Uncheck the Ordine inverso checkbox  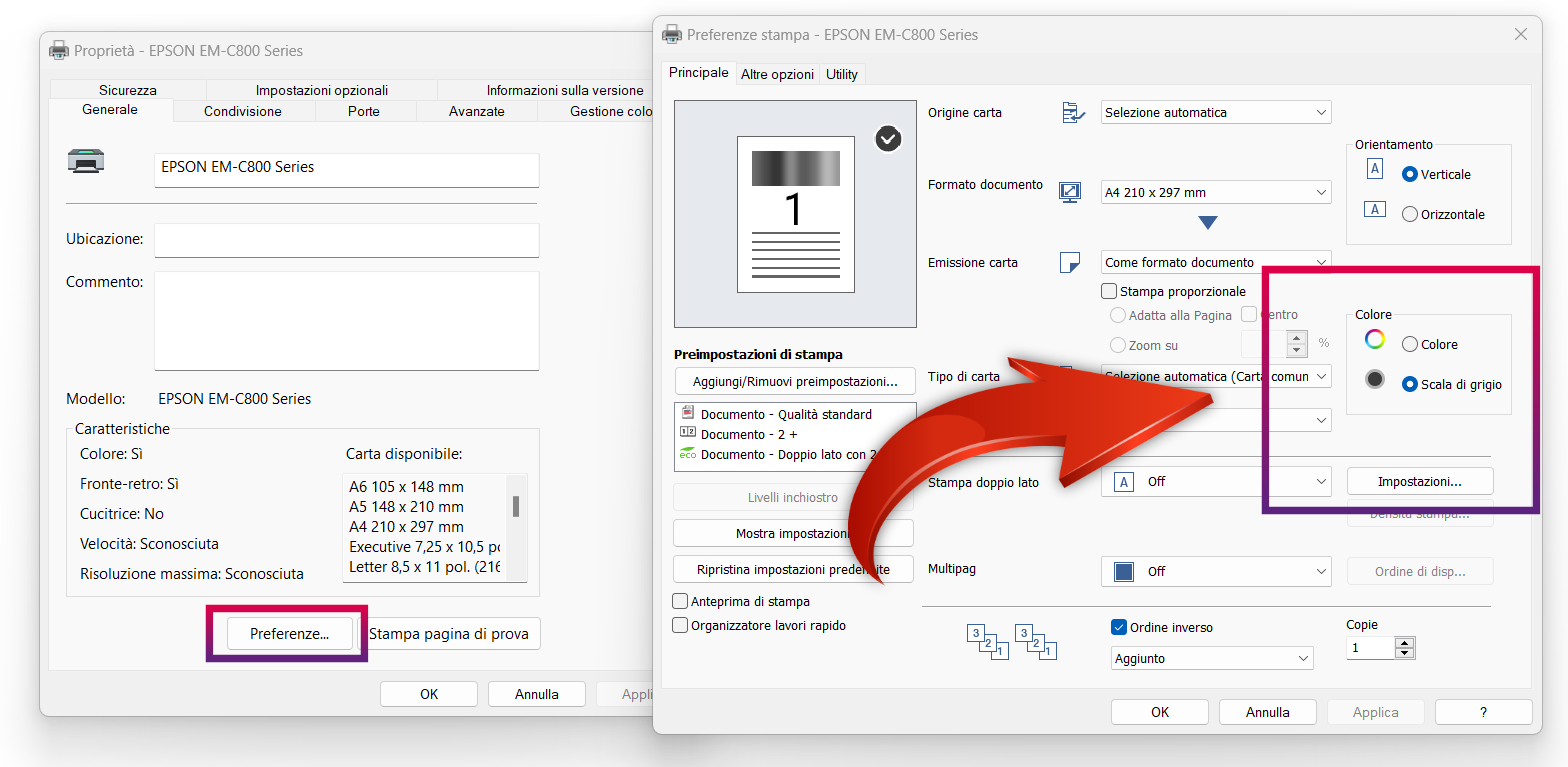1119,627
